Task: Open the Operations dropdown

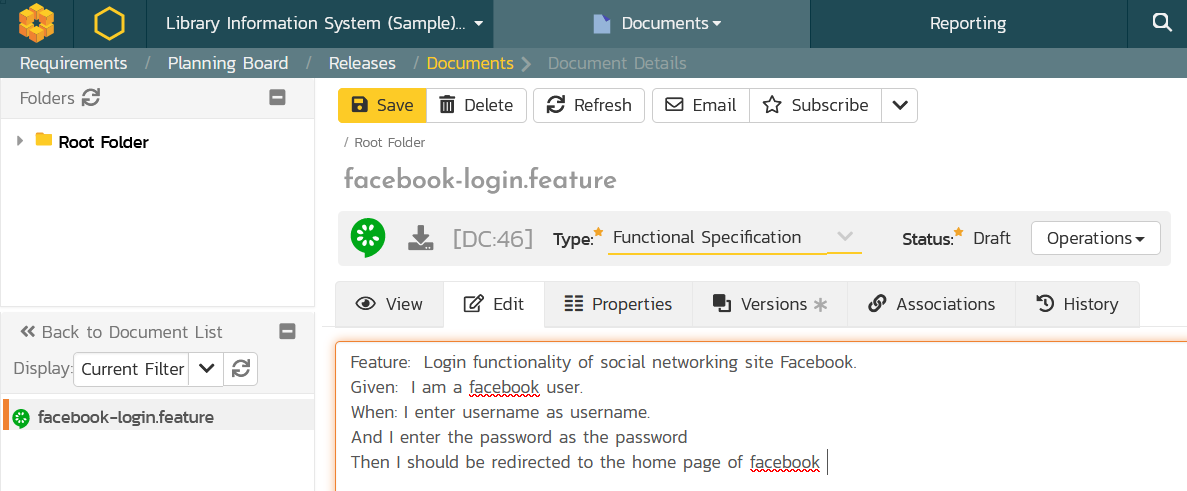Action: 1095,238
